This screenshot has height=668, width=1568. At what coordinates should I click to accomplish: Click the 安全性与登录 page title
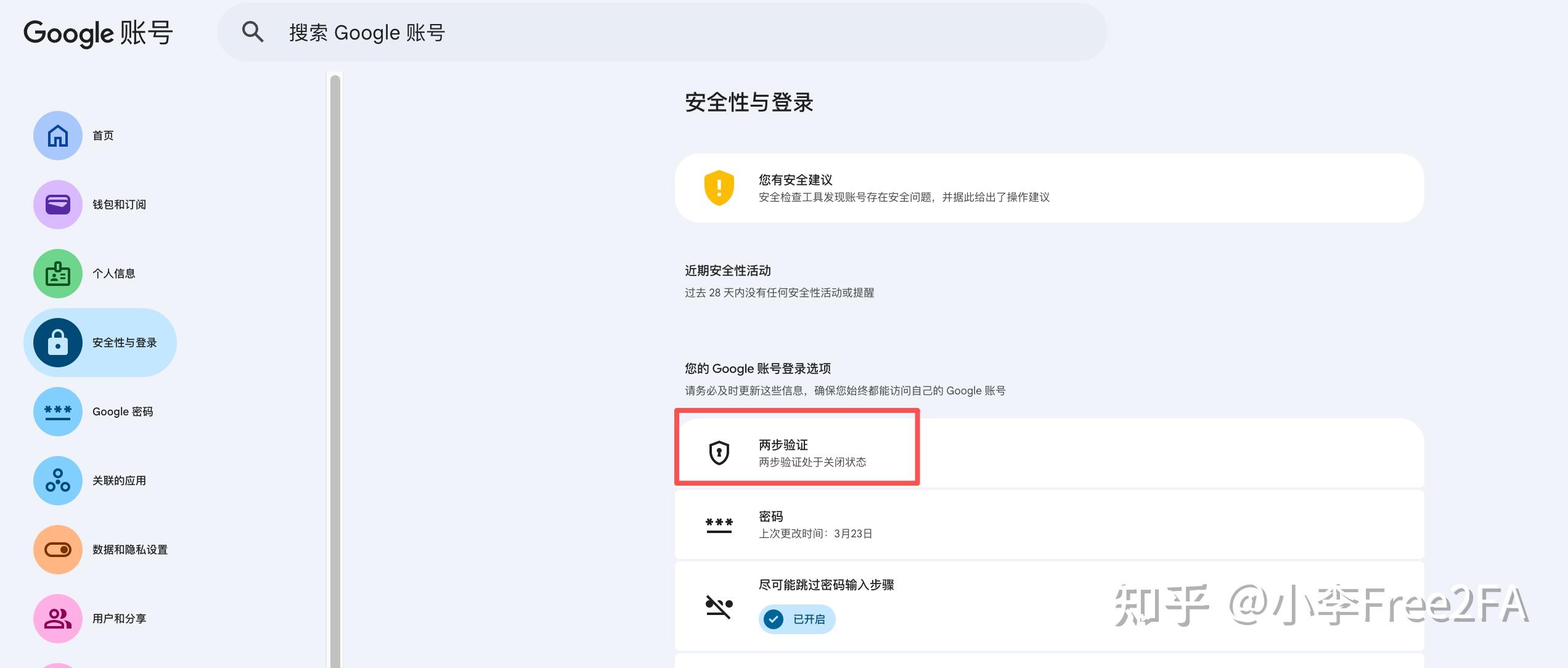[749, 102]
